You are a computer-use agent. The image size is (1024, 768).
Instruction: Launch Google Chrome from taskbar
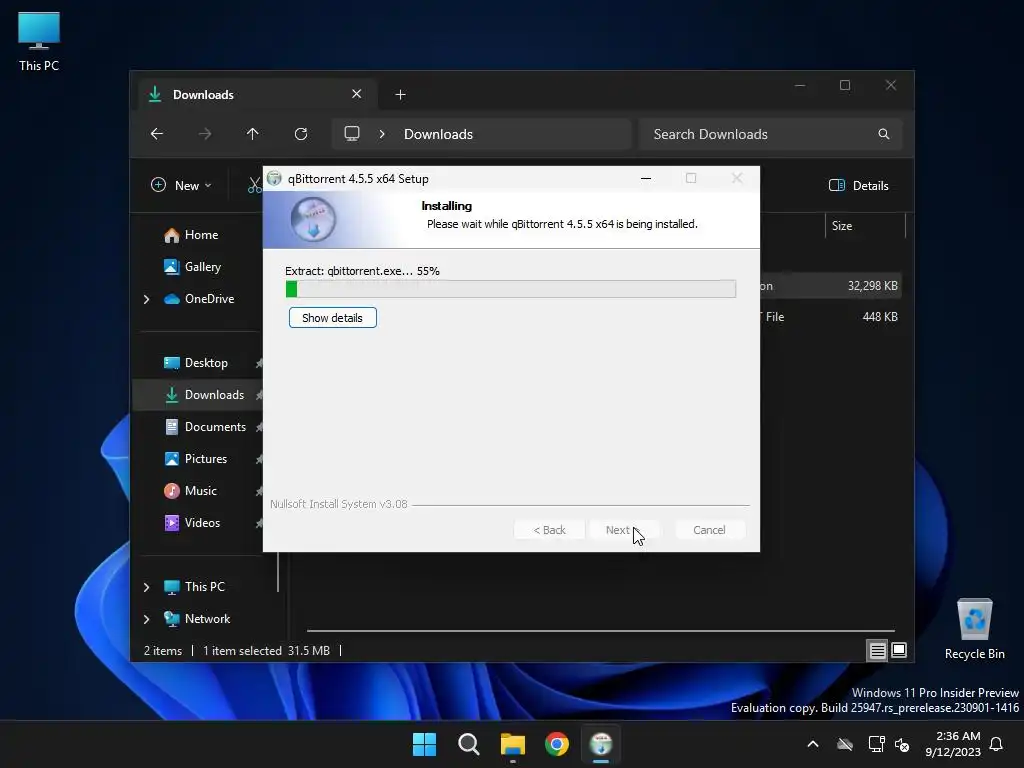point(557,744)
